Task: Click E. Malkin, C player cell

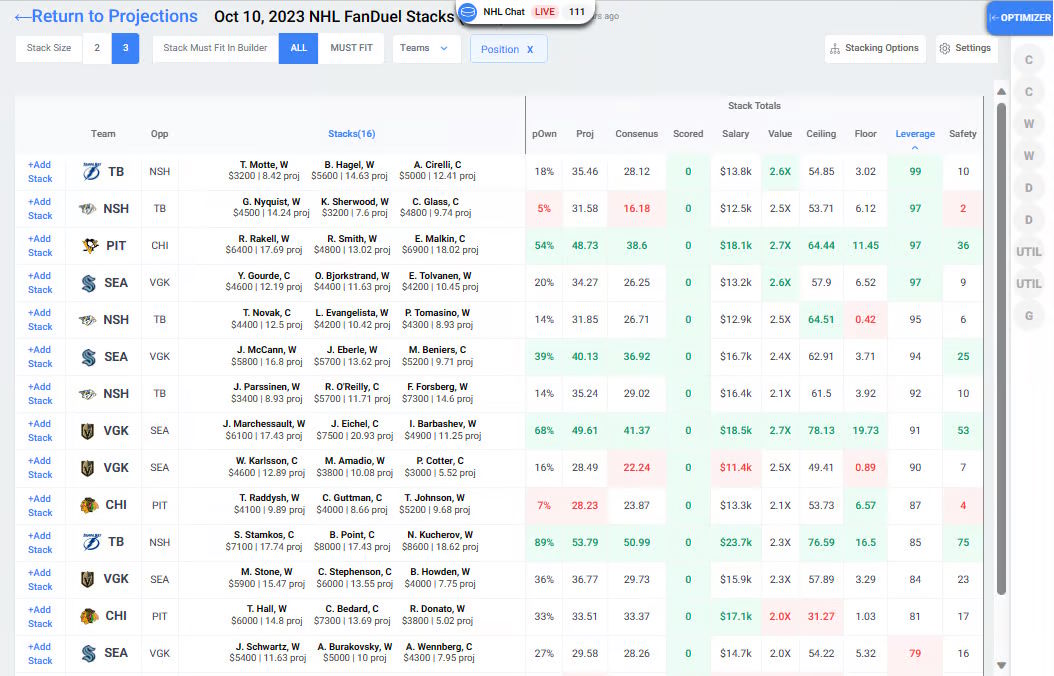Action: tap(440, 245)
